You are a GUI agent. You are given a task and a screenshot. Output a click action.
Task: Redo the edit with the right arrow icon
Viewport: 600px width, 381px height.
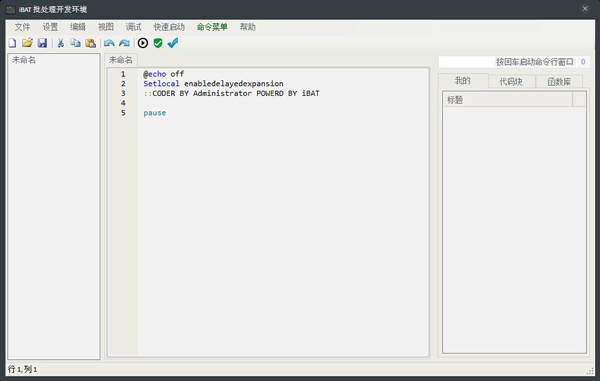pyautogui.click(x=124, y=43)
